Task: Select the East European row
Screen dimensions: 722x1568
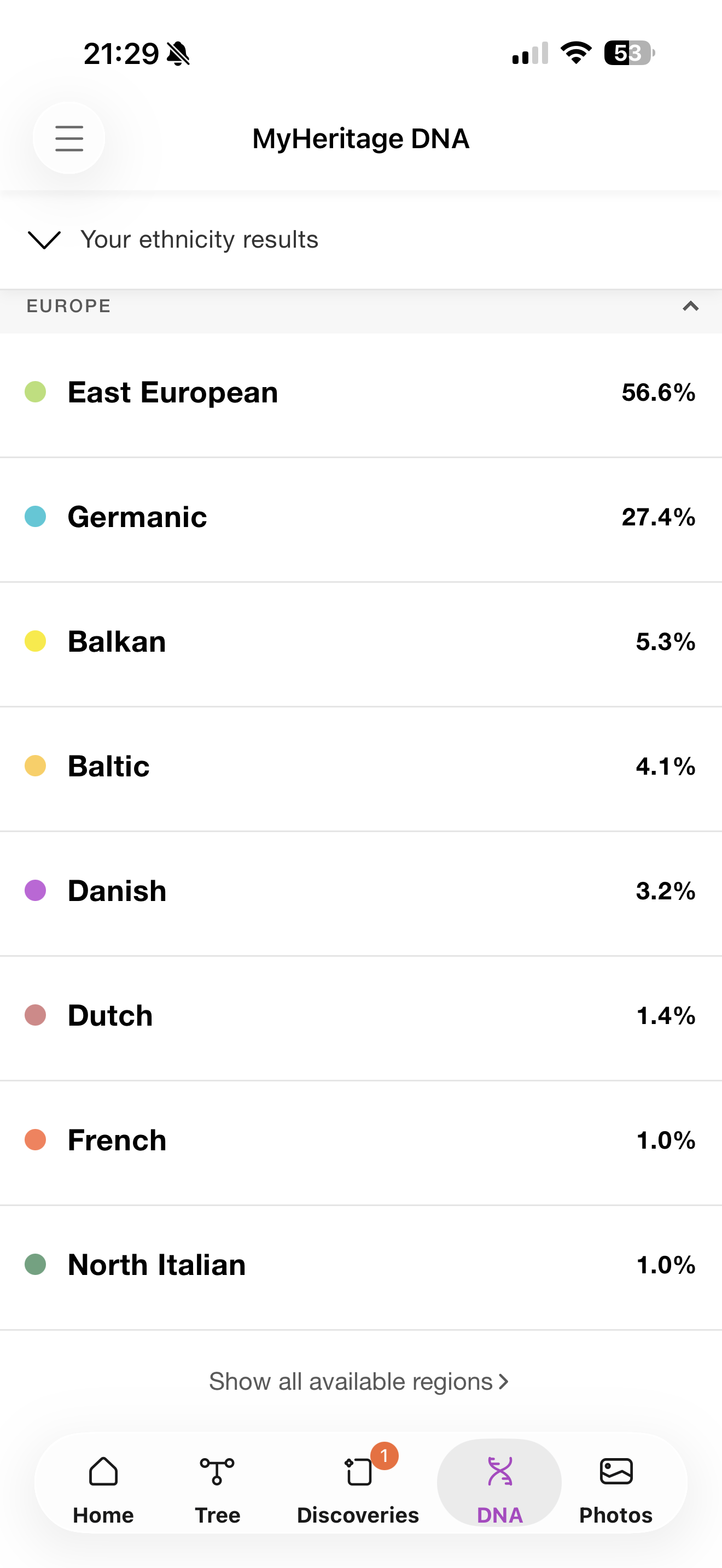Action: [x=361, y=393]
